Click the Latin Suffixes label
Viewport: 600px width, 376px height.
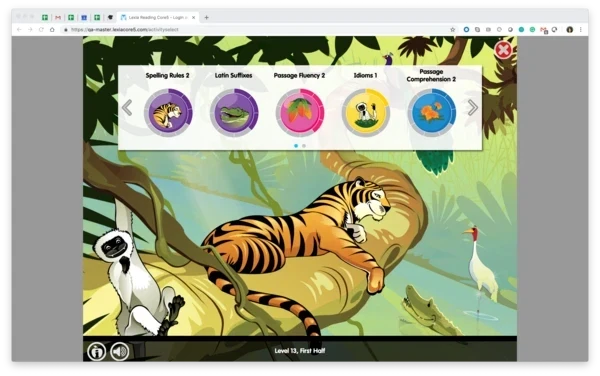coord(233,75)
